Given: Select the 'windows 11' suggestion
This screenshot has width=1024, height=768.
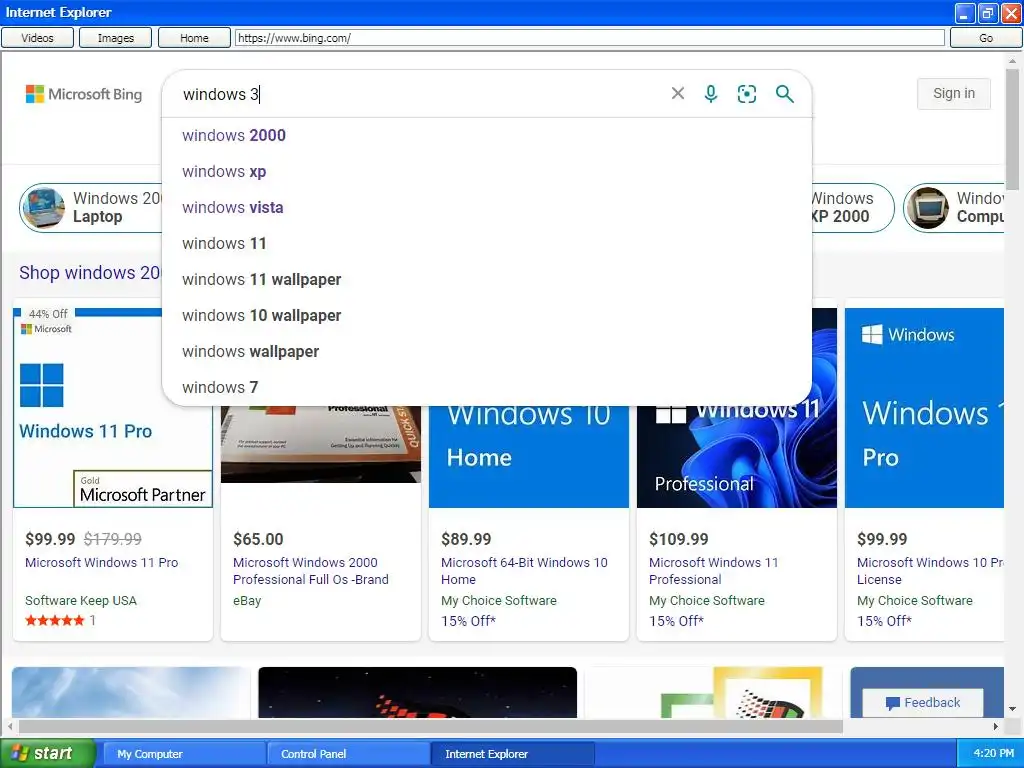Looking at the screenshot, I should (x=487, y=243).
